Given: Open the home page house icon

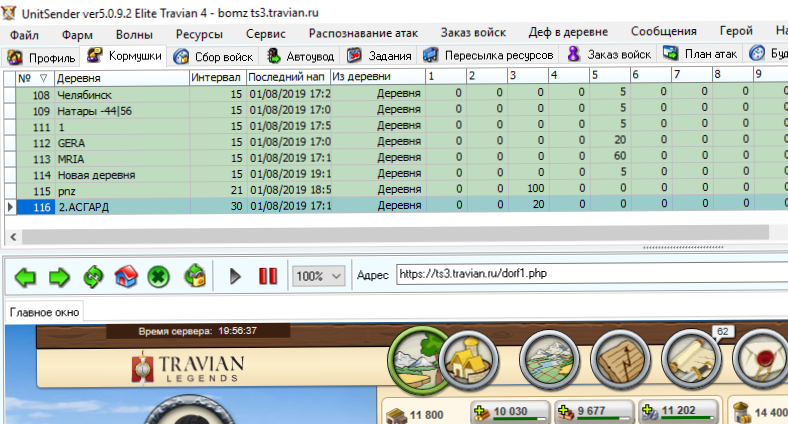Looking at the screenshot, I should point(126,277).
